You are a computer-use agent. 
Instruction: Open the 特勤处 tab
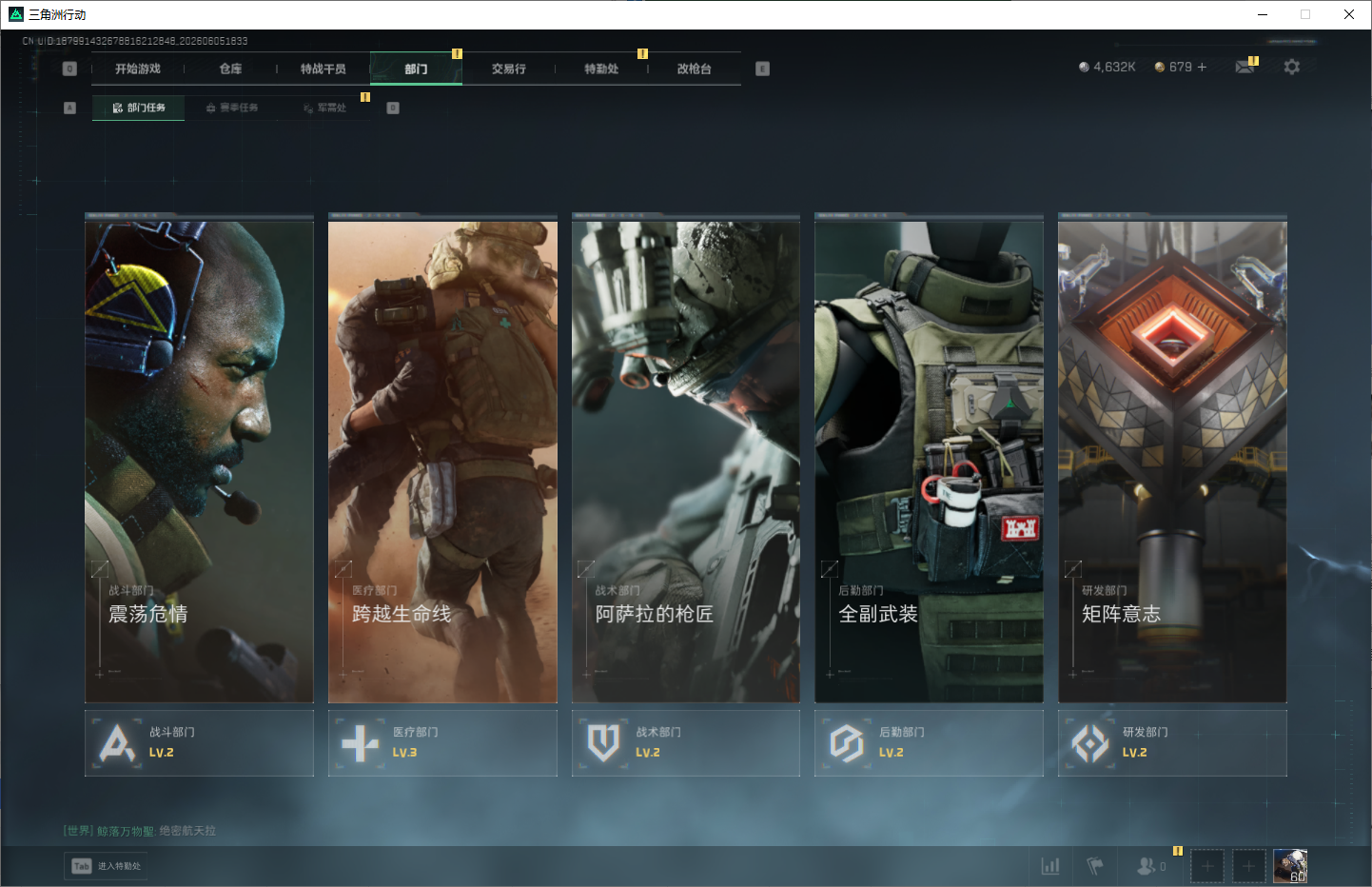point(601,69)
